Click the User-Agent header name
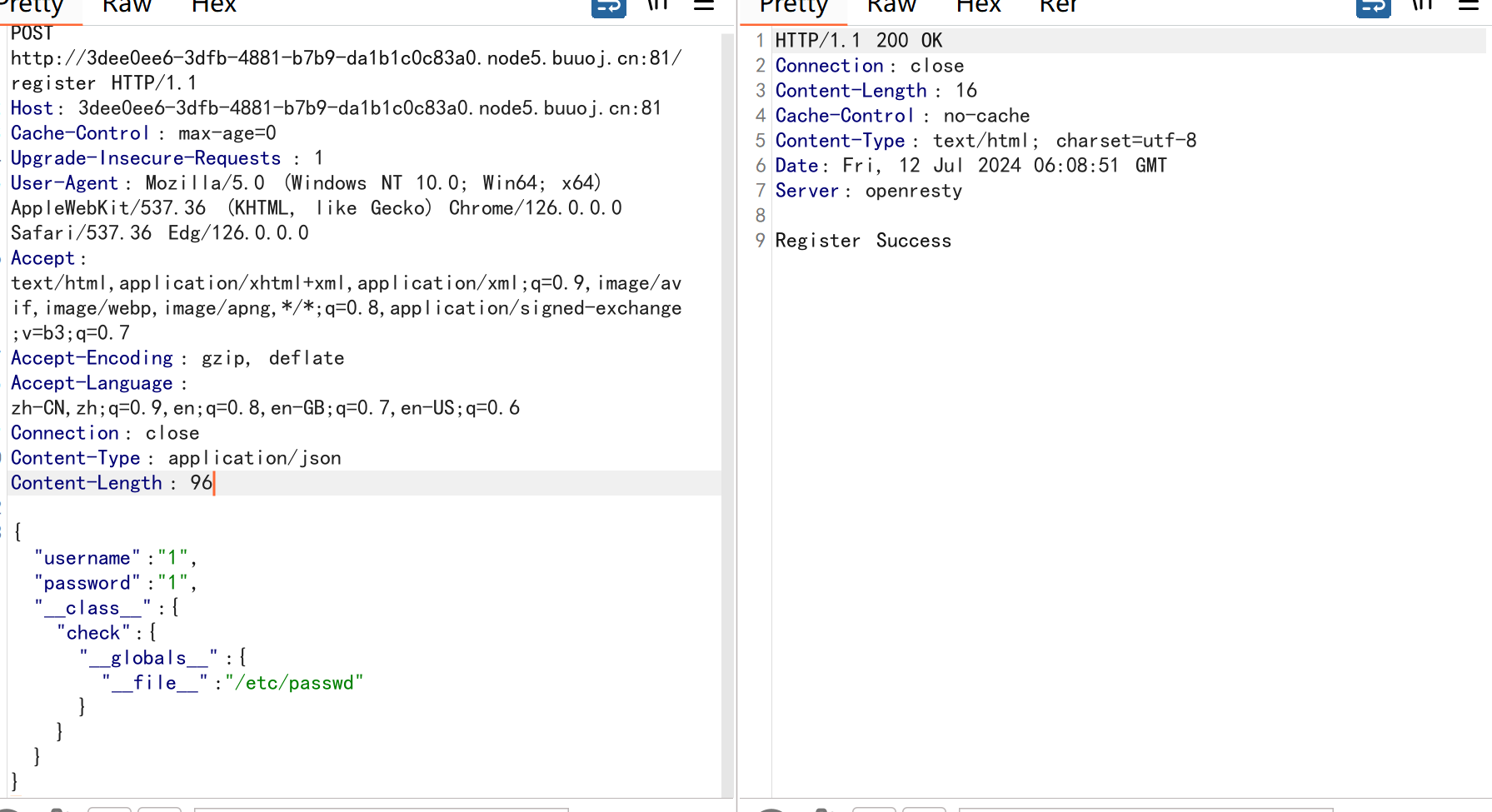This screenshot has height=812, width=1492. (64, 183)
